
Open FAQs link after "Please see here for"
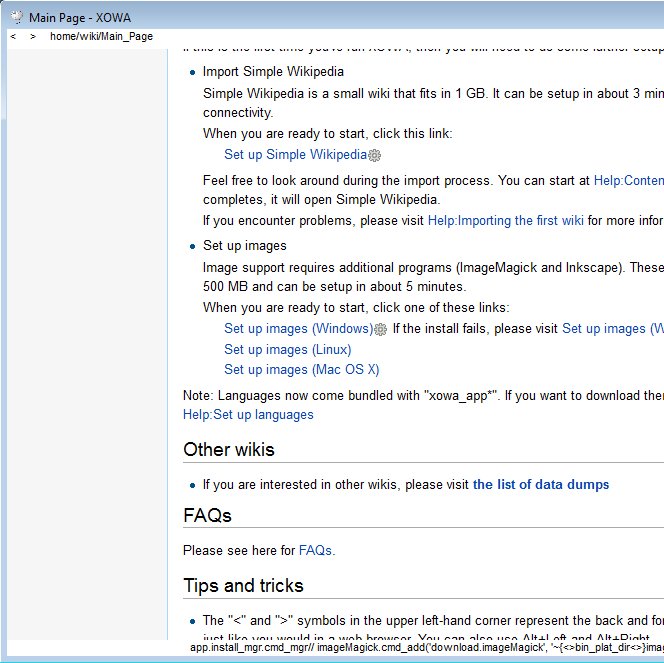315,550
